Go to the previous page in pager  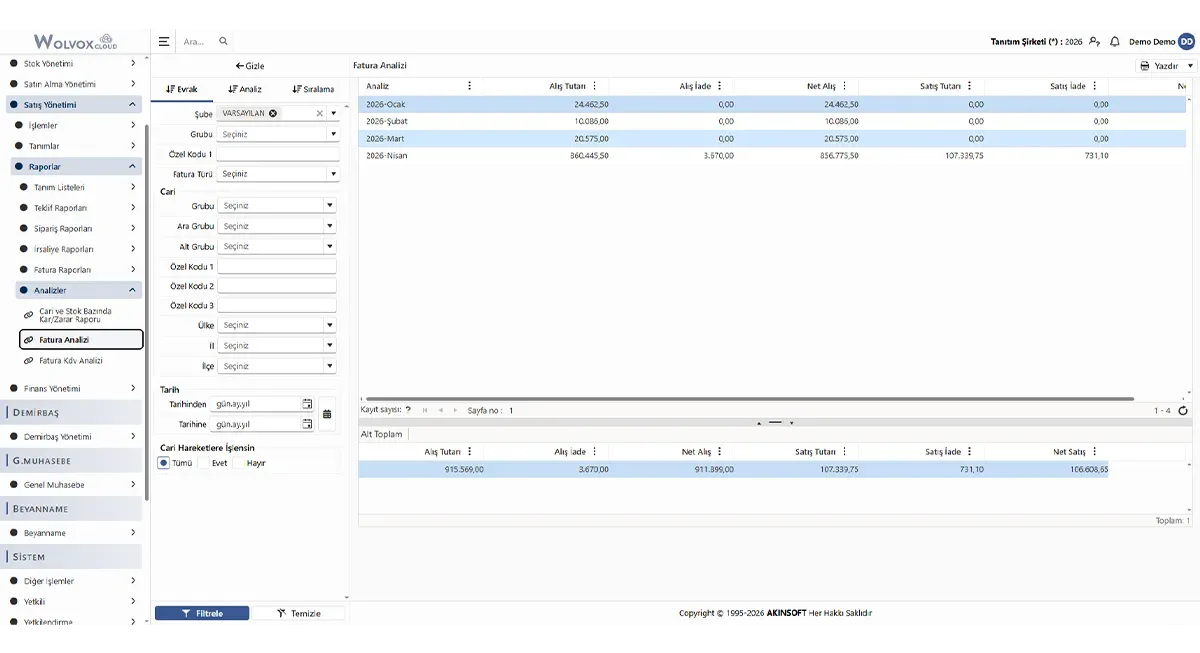coord(441,410)
